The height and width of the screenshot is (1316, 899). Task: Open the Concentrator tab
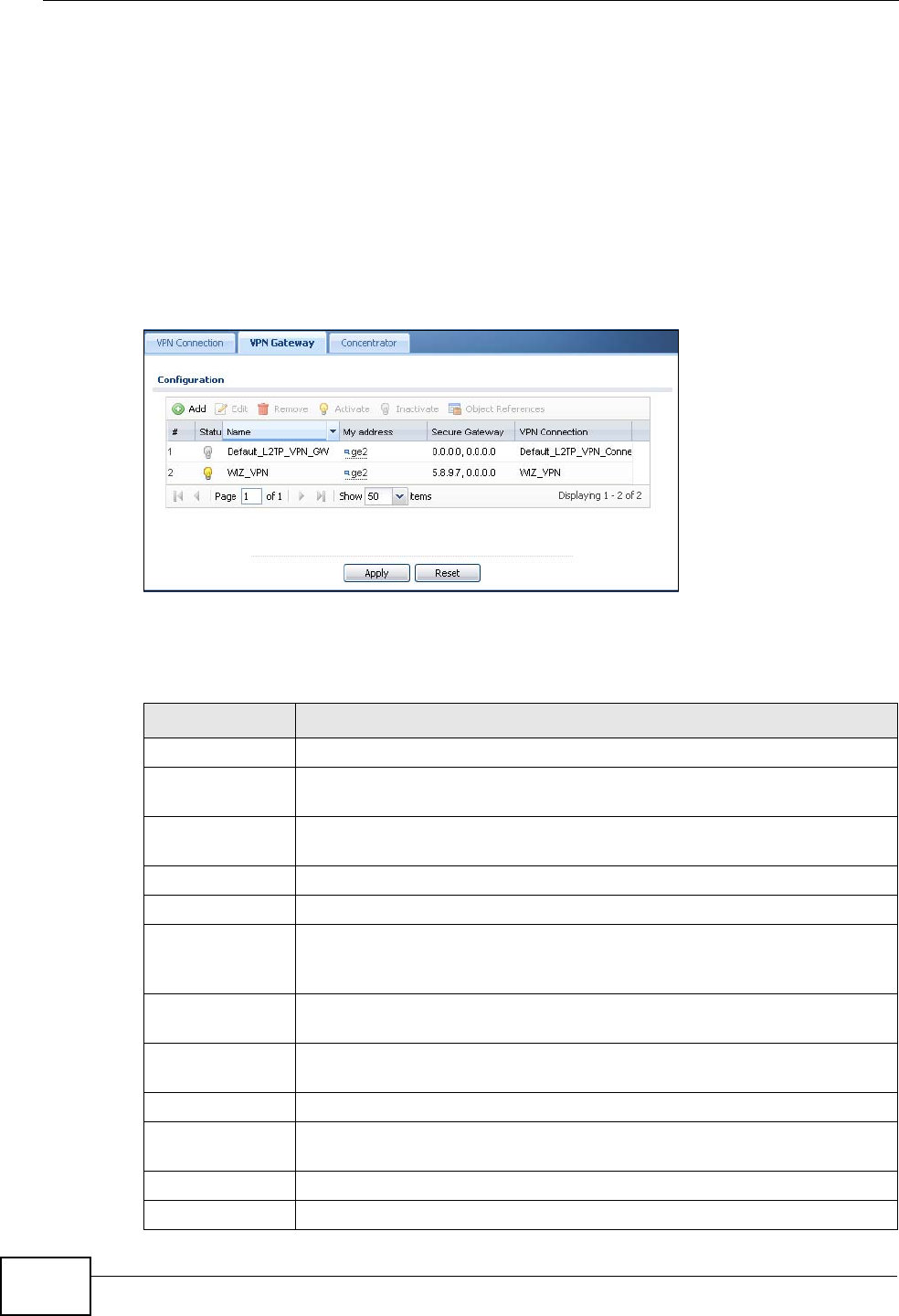[369, 344]
